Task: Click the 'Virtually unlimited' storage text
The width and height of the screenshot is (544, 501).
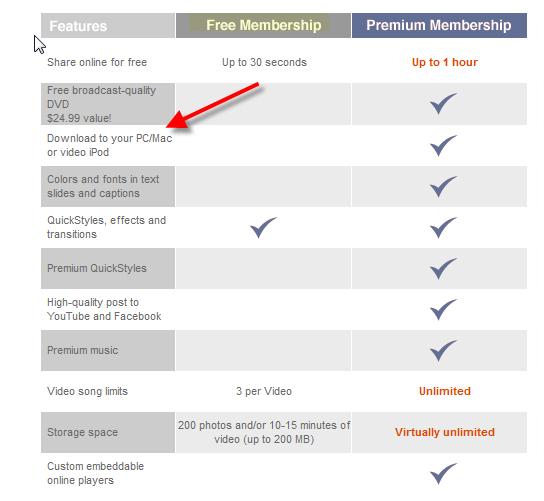Action: pyautogui.click(x=445, y=432)
